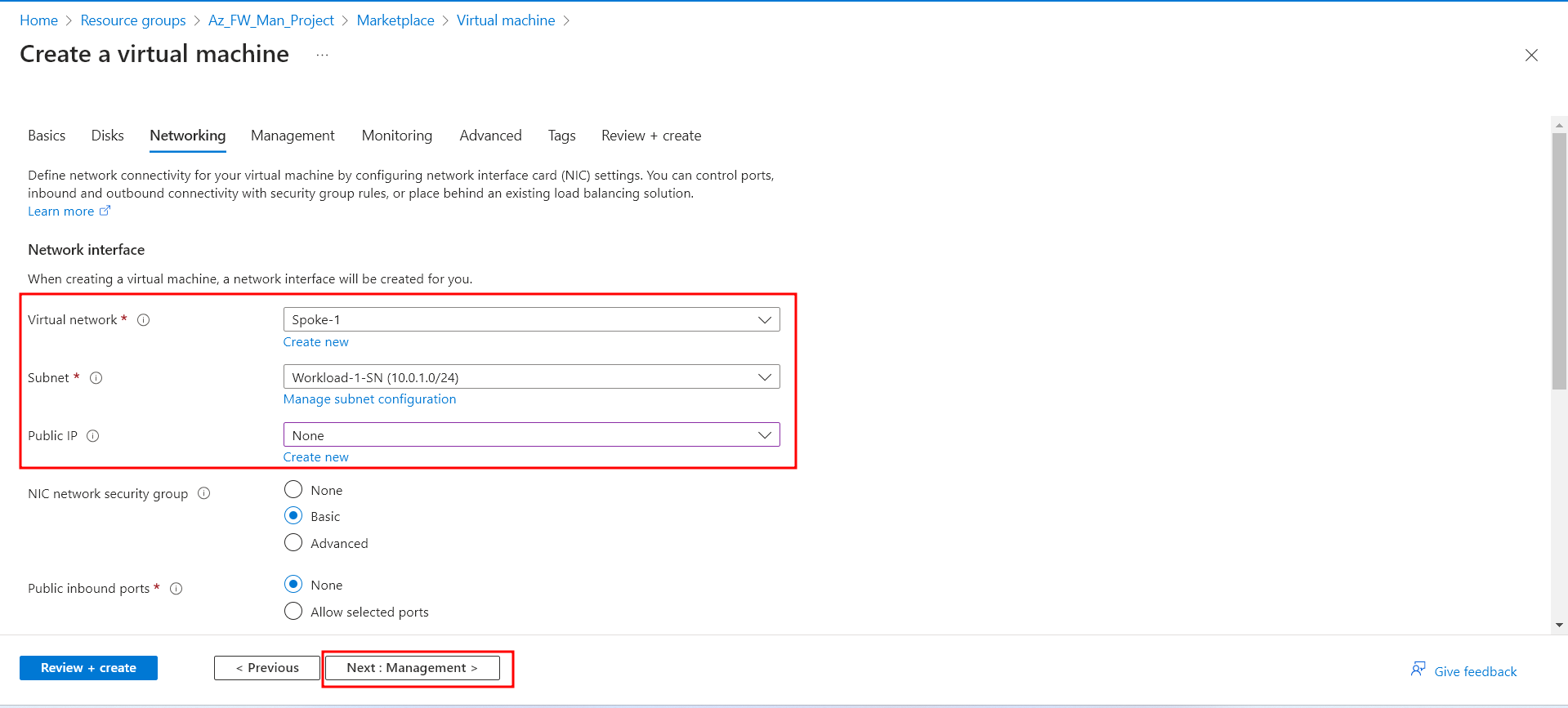Viewport: 1568px width, 708px height.
Task: Go to the Monitoring tab
Action: (396, 136)
